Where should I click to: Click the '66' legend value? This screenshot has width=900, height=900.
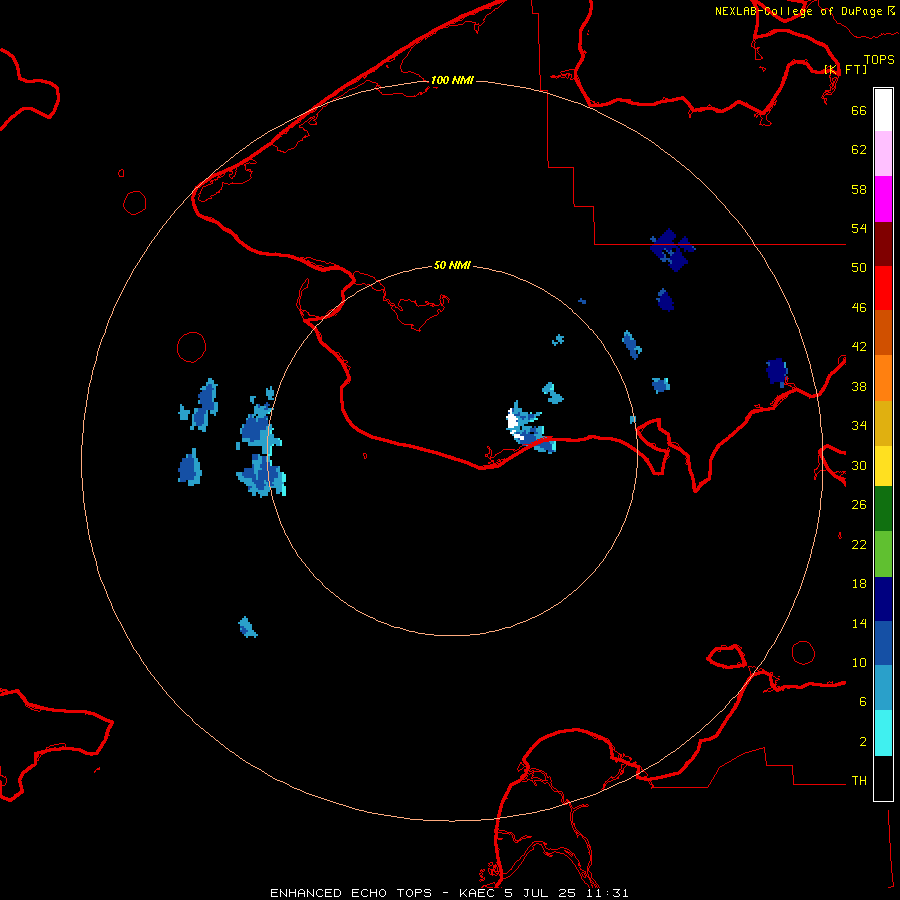[859, 110]
